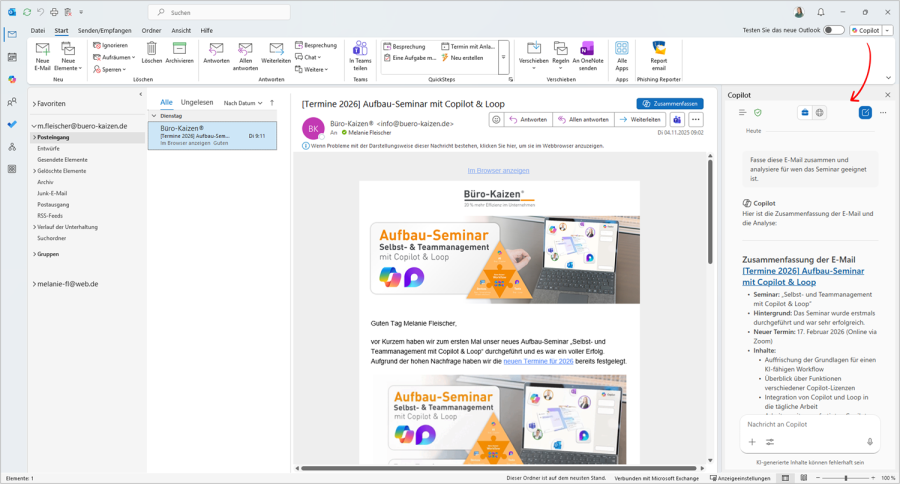This screenshot has width=900, height=484.
Task: Archive the message with Archivieren
Action: [180, 53]
